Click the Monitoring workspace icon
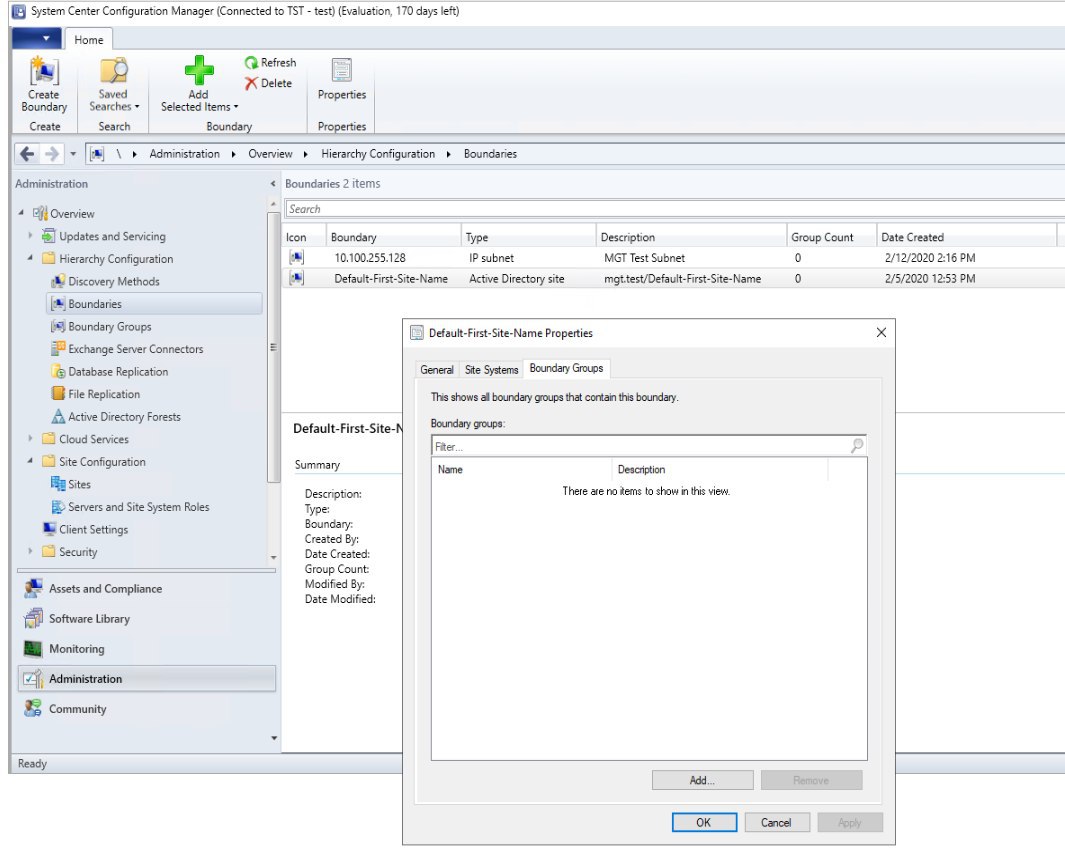Screen dimensions: 1065x851 click(33, 649)
